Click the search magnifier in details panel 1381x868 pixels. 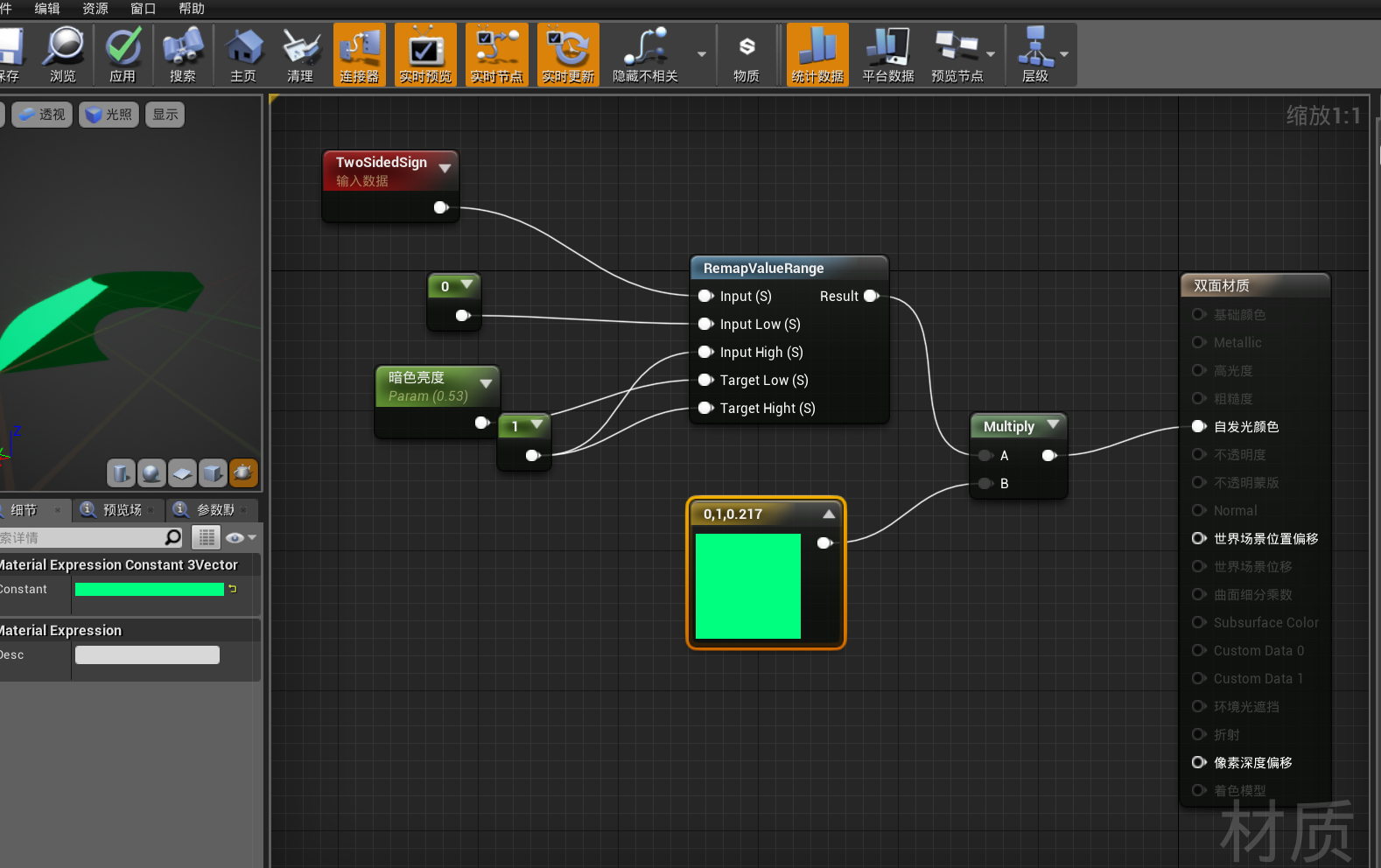click(173, 537)
